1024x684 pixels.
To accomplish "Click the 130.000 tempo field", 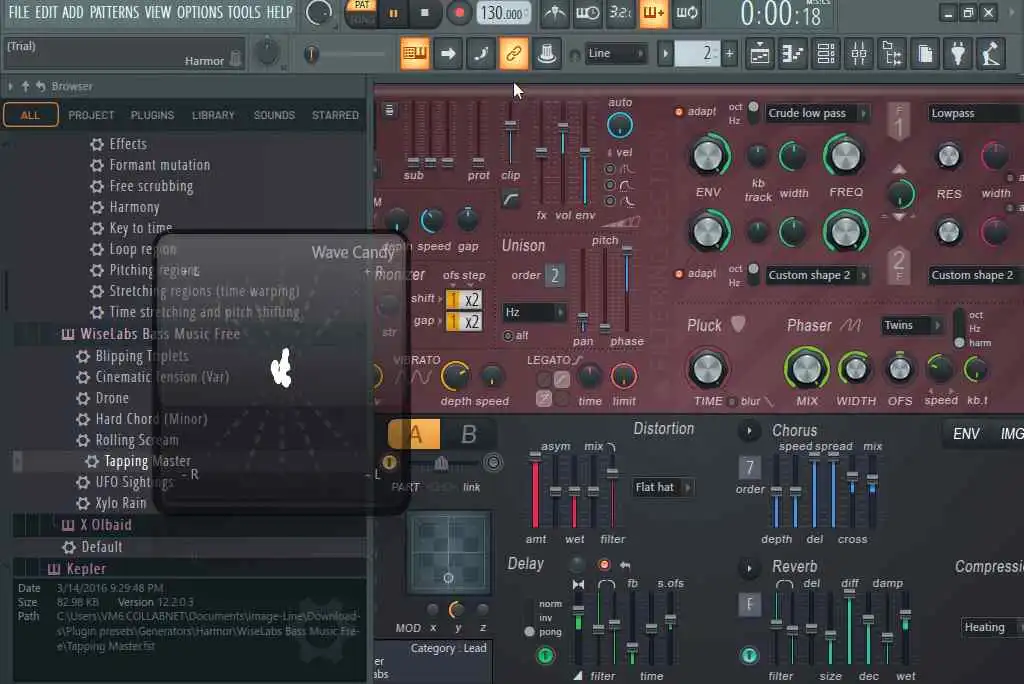I will 502,13.
